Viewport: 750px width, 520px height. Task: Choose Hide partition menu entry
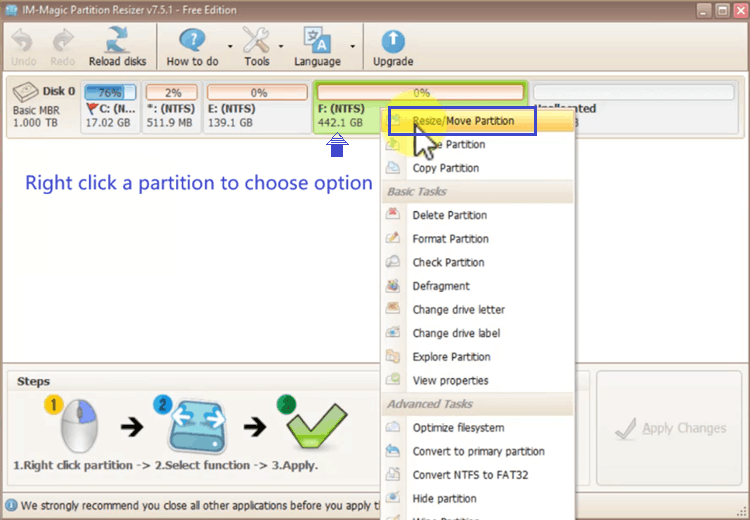(478, 498)
